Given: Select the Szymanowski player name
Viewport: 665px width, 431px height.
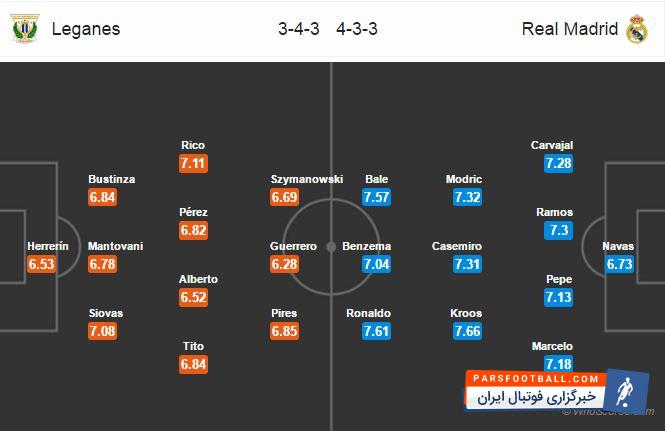Looking at the screenshot, I should coord(307,179).
